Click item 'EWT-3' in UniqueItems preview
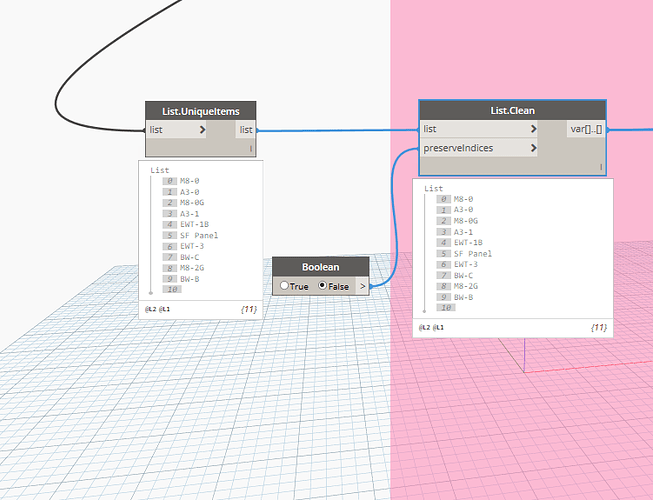 [192, 246]
